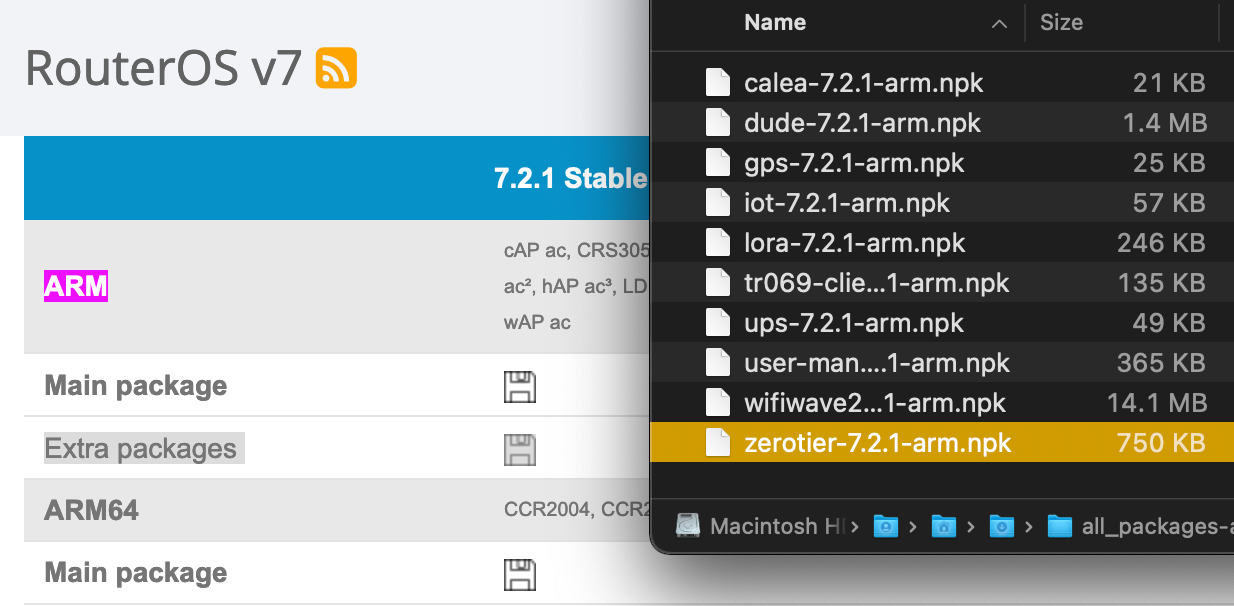Click the 14.1 MB size of wifiwave2
Image resolution: width=1234 pixels, height=606 pixels.
tap(1159, 403)
